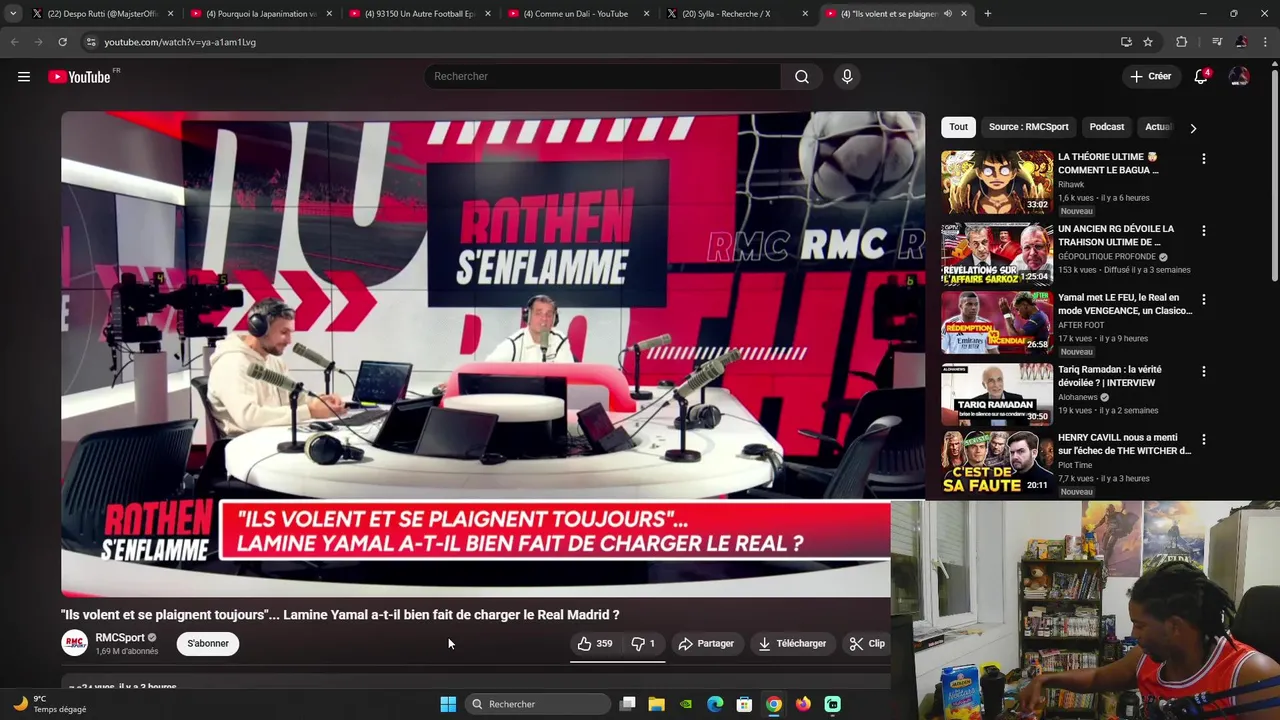The width and height of the screenshot is (1280, 720).
Task: Select Source : RMCSport filter chip
Action: pyautogui.click(x=1028, y=127)
